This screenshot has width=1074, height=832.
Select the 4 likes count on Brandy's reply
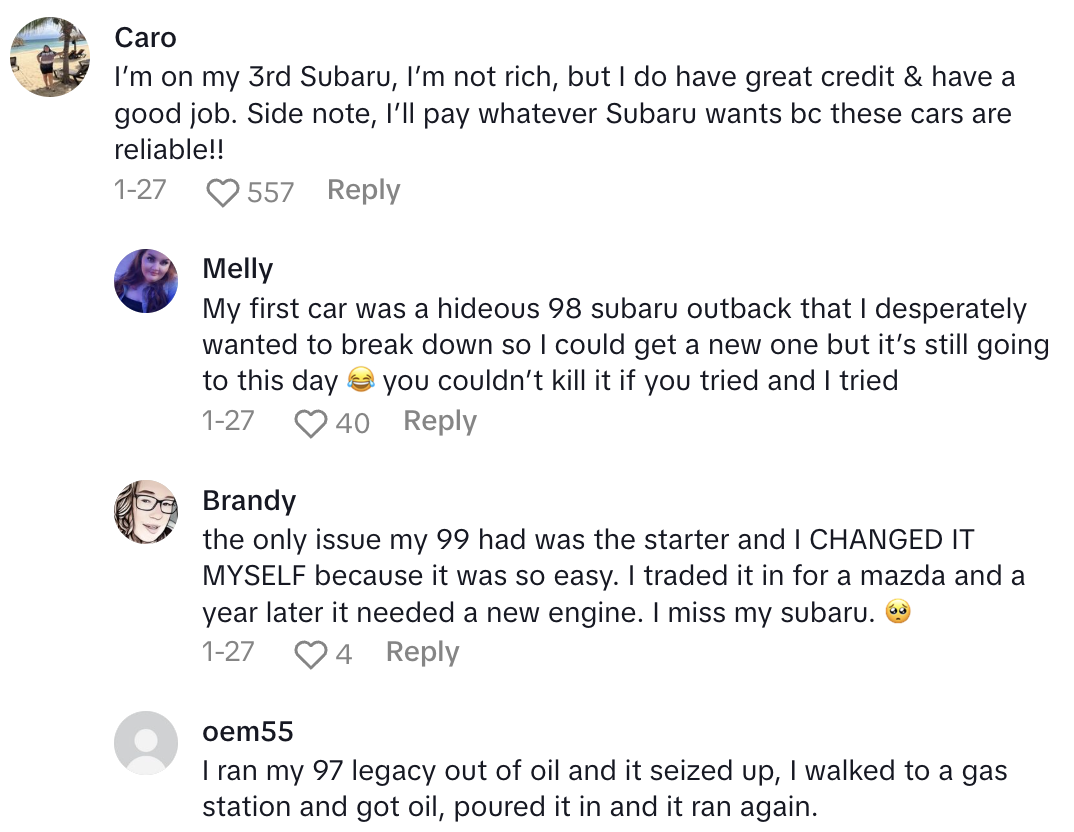pos(343,654)
